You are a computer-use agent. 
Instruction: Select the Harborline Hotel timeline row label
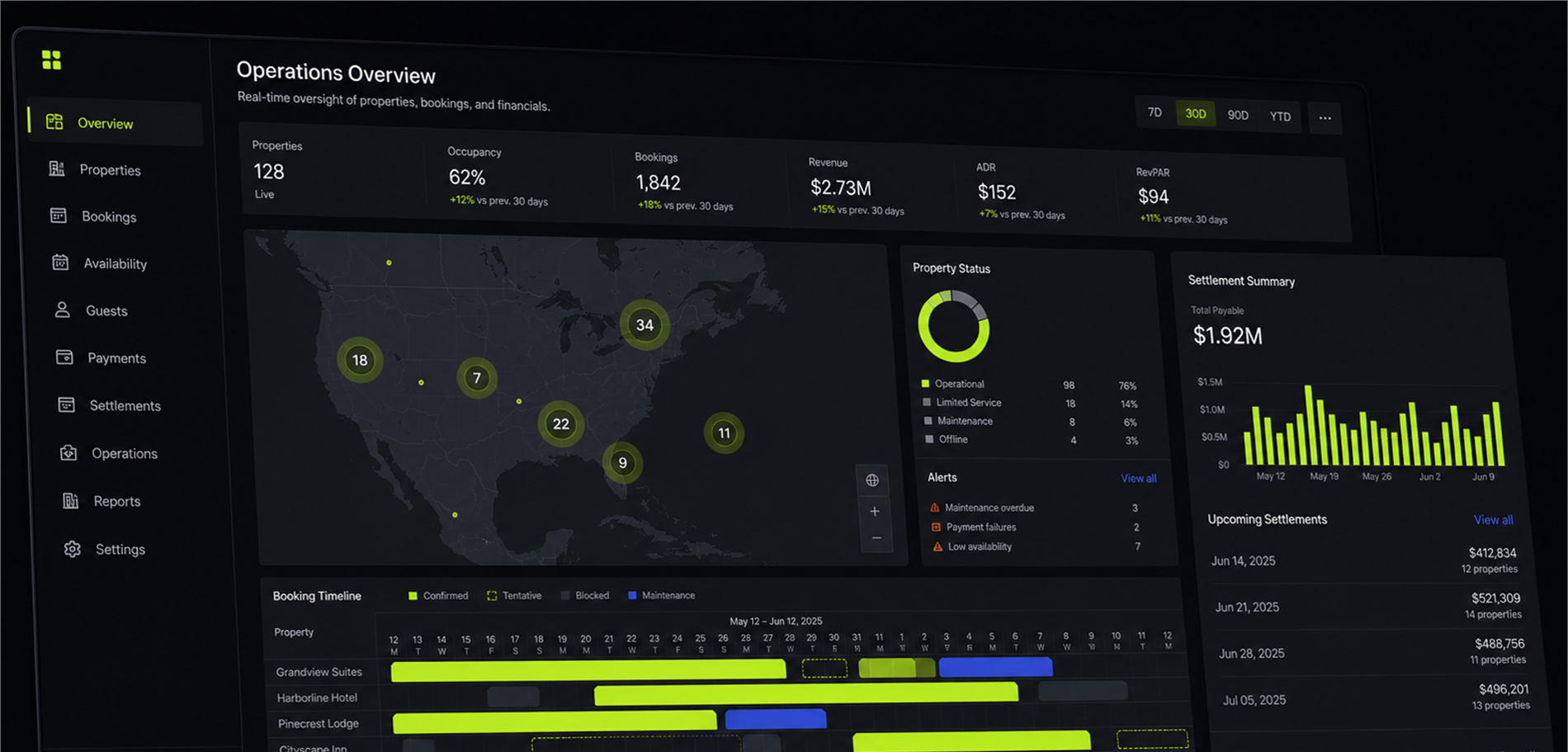pos(317,698)
